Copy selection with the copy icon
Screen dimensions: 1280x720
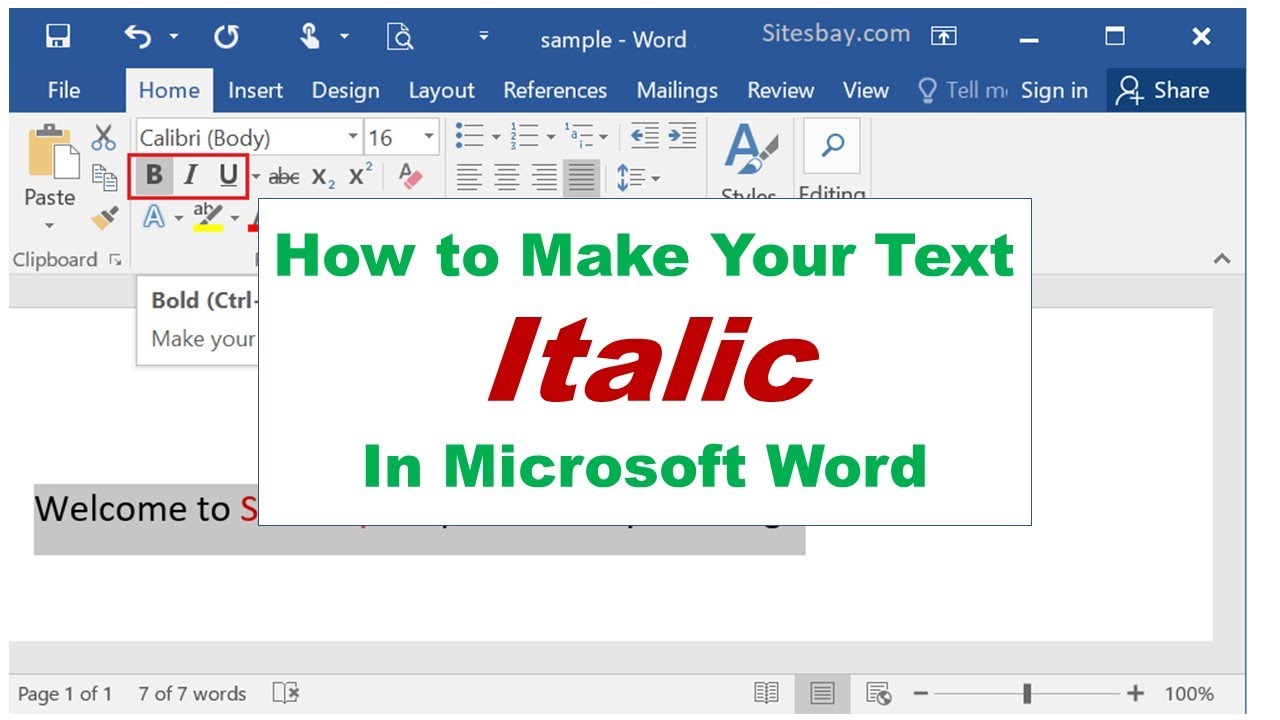tap(104, 177)
